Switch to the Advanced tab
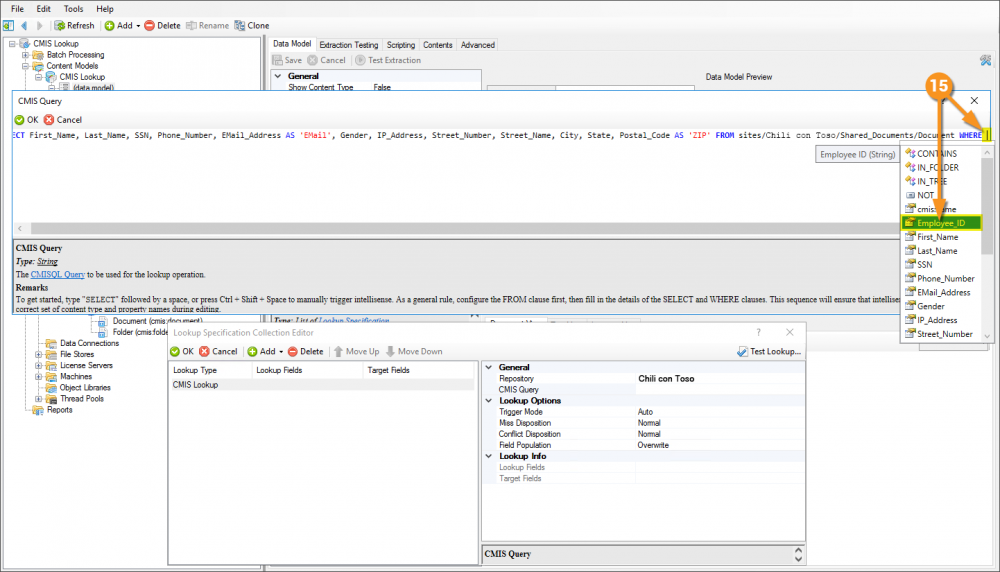This screenshot has width=1000, height=572. click(x=478, y=45)
